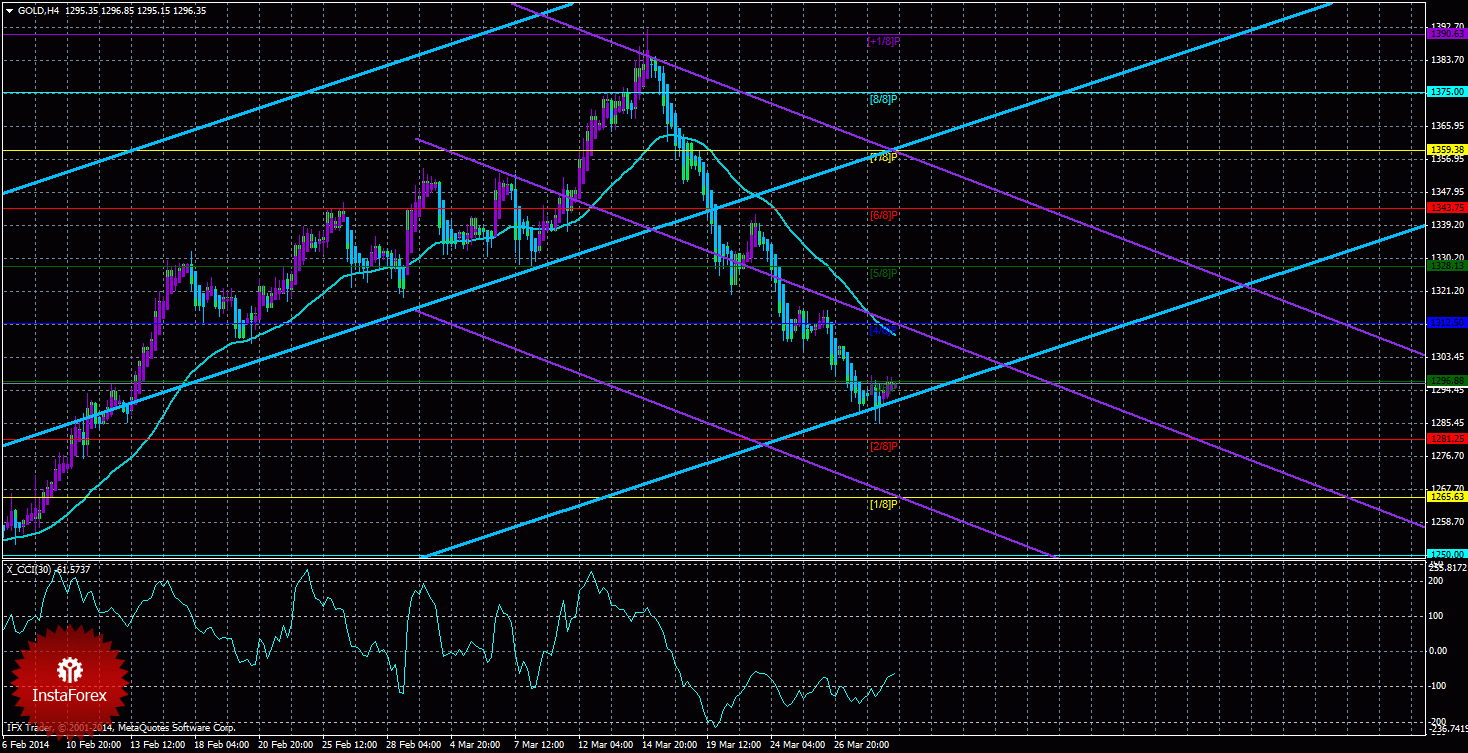
Task: Select the [8/8]P Murrey level label
Action: click(x=884, y=100)
